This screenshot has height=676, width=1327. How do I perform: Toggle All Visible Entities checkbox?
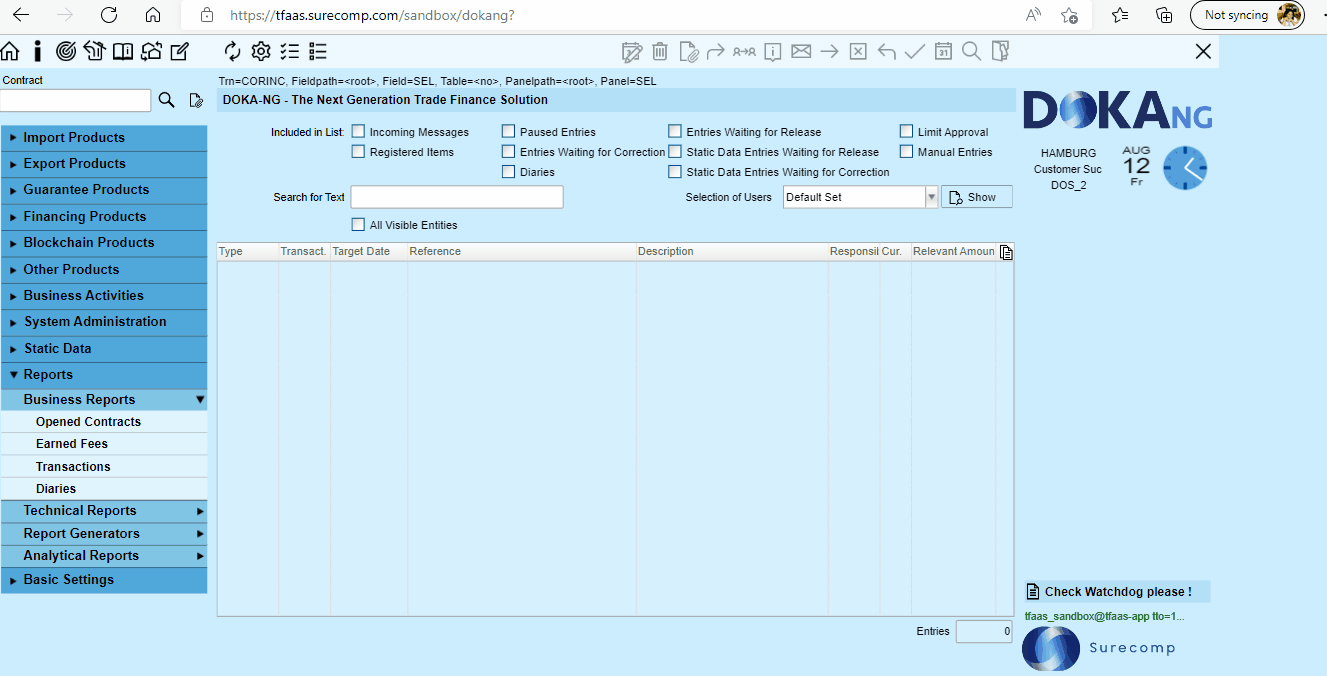358,224
